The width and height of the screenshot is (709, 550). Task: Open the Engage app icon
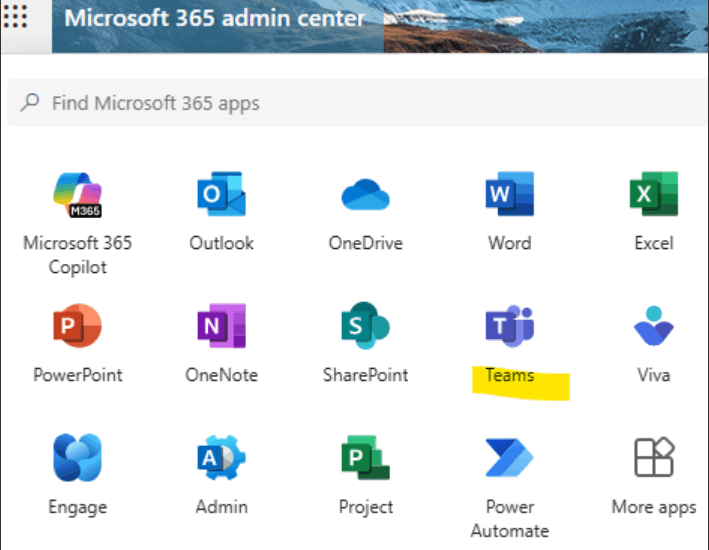point(77,457)
